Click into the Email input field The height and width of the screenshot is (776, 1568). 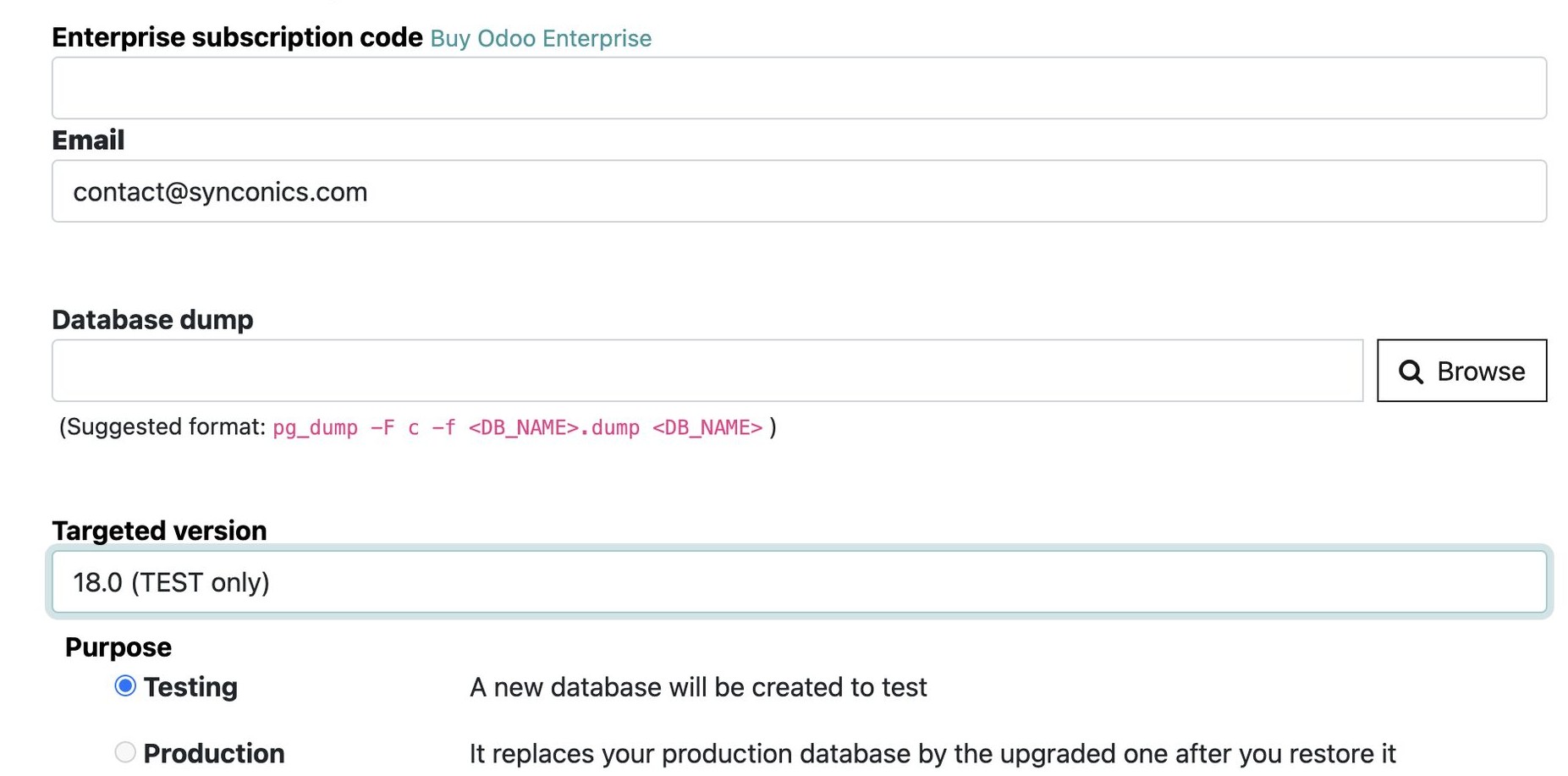pos(799,191)
